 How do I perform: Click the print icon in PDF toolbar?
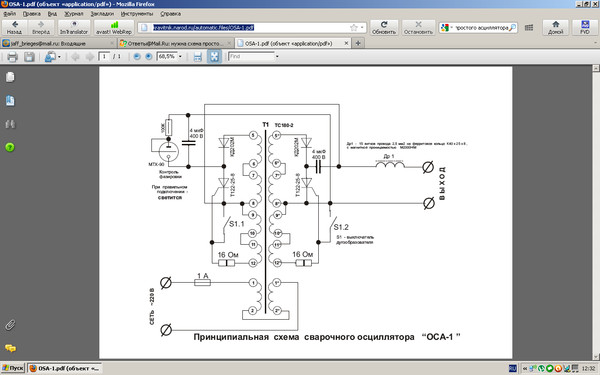point(12,57)
